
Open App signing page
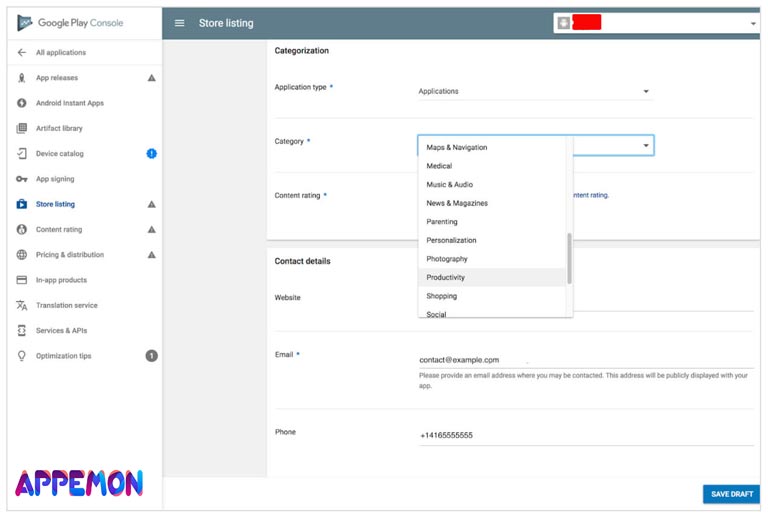point(55,179)
